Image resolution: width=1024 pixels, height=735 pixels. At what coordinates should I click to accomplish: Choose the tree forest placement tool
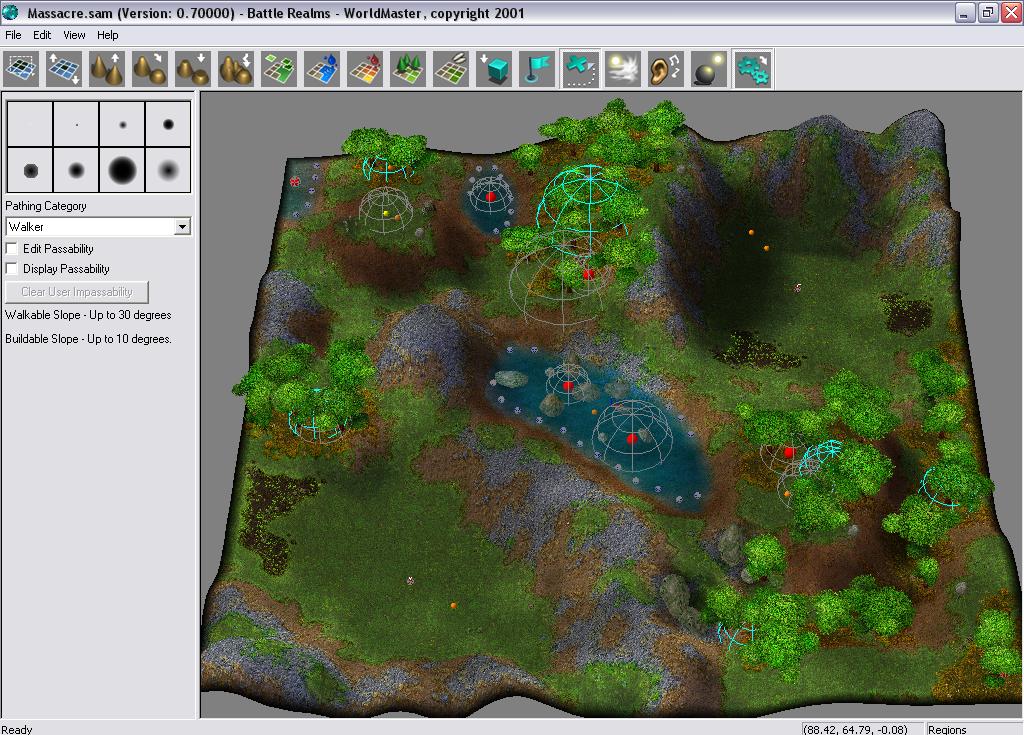408,69
